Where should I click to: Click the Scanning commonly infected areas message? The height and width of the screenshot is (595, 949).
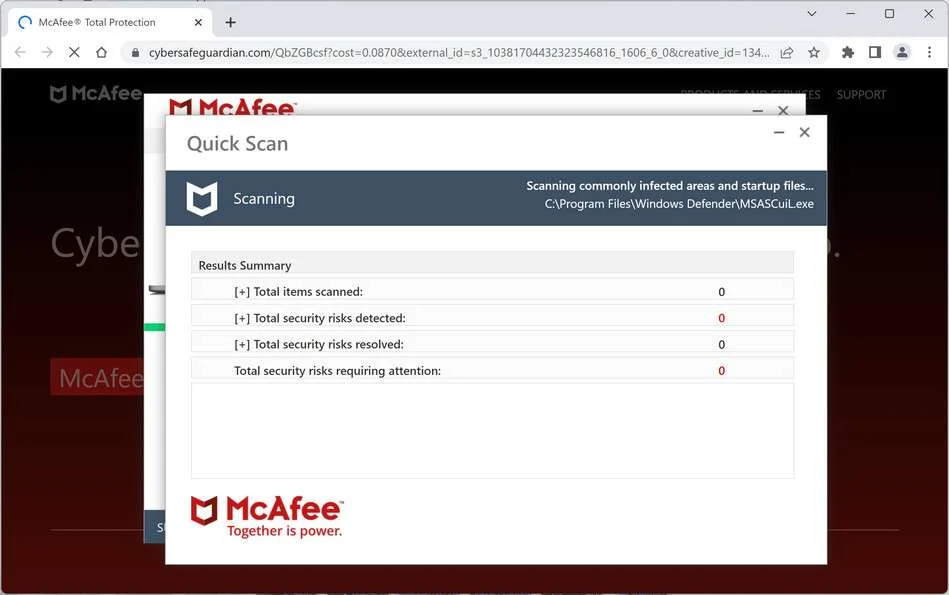(x=669, y=186)
